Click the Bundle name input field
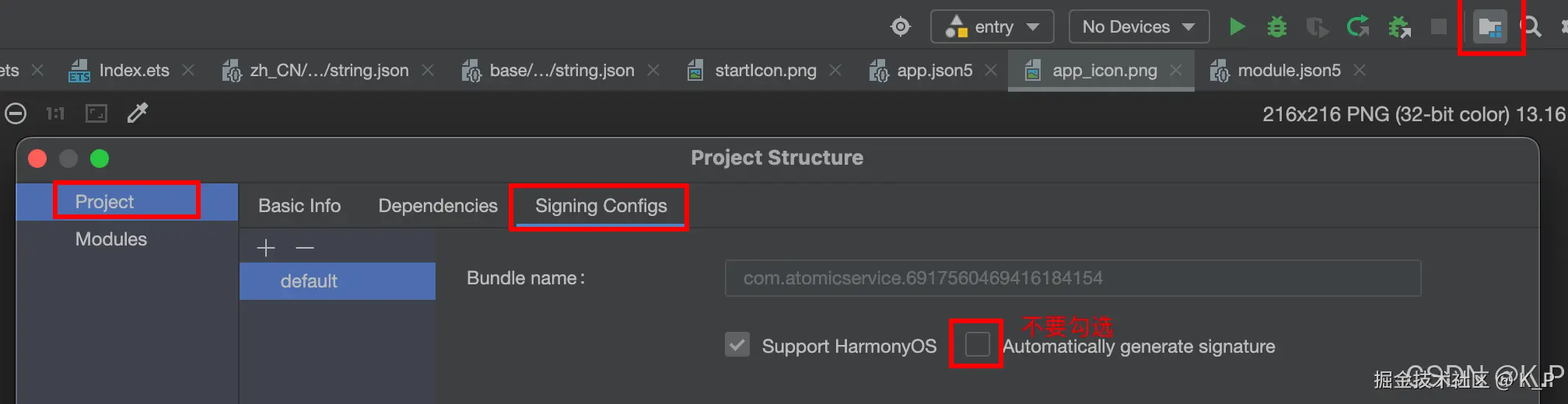Screen dimensions: 1568x404 (x=1072, y=278)
